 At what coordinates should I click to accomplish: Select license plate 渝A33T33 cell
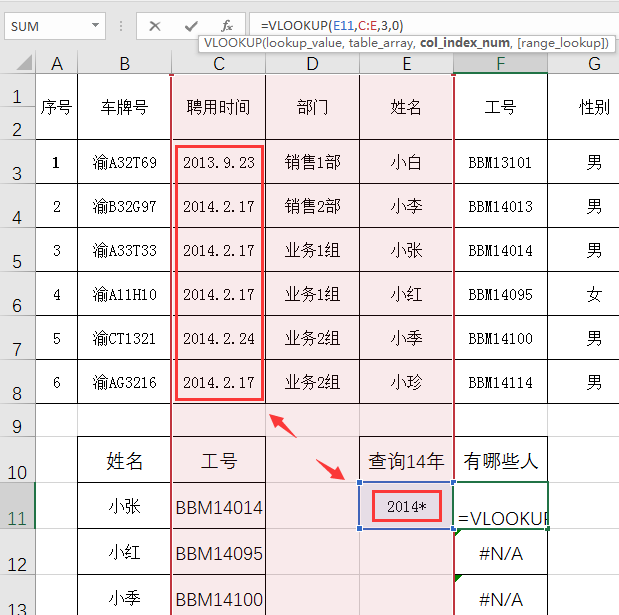(x=124, y=250)
